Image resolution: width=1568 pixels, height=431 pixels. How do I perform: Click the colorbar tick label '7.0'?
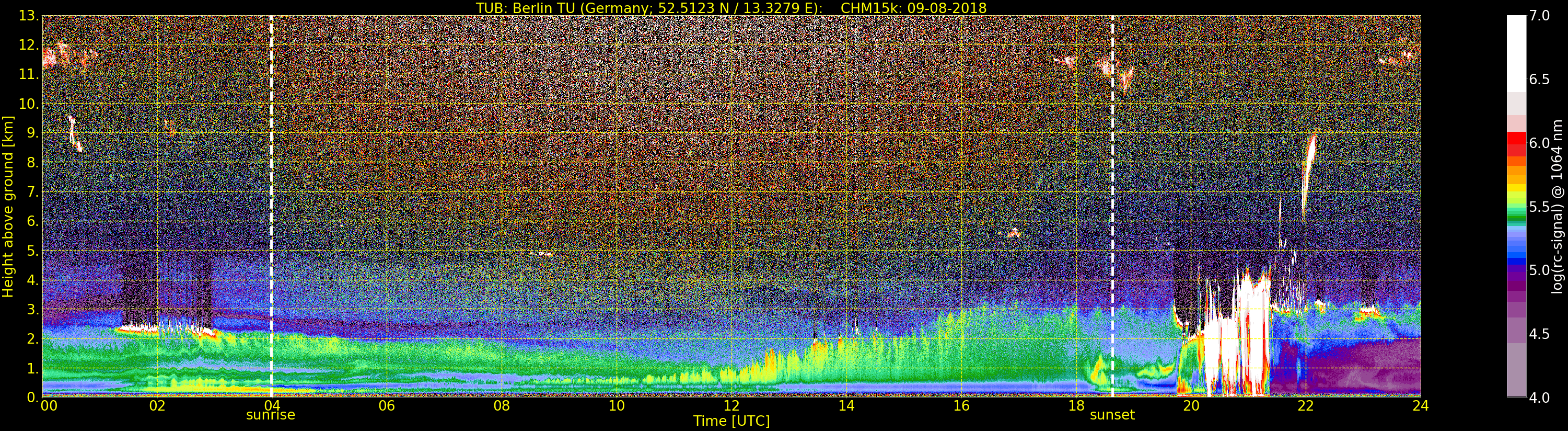click(1539, 16)
